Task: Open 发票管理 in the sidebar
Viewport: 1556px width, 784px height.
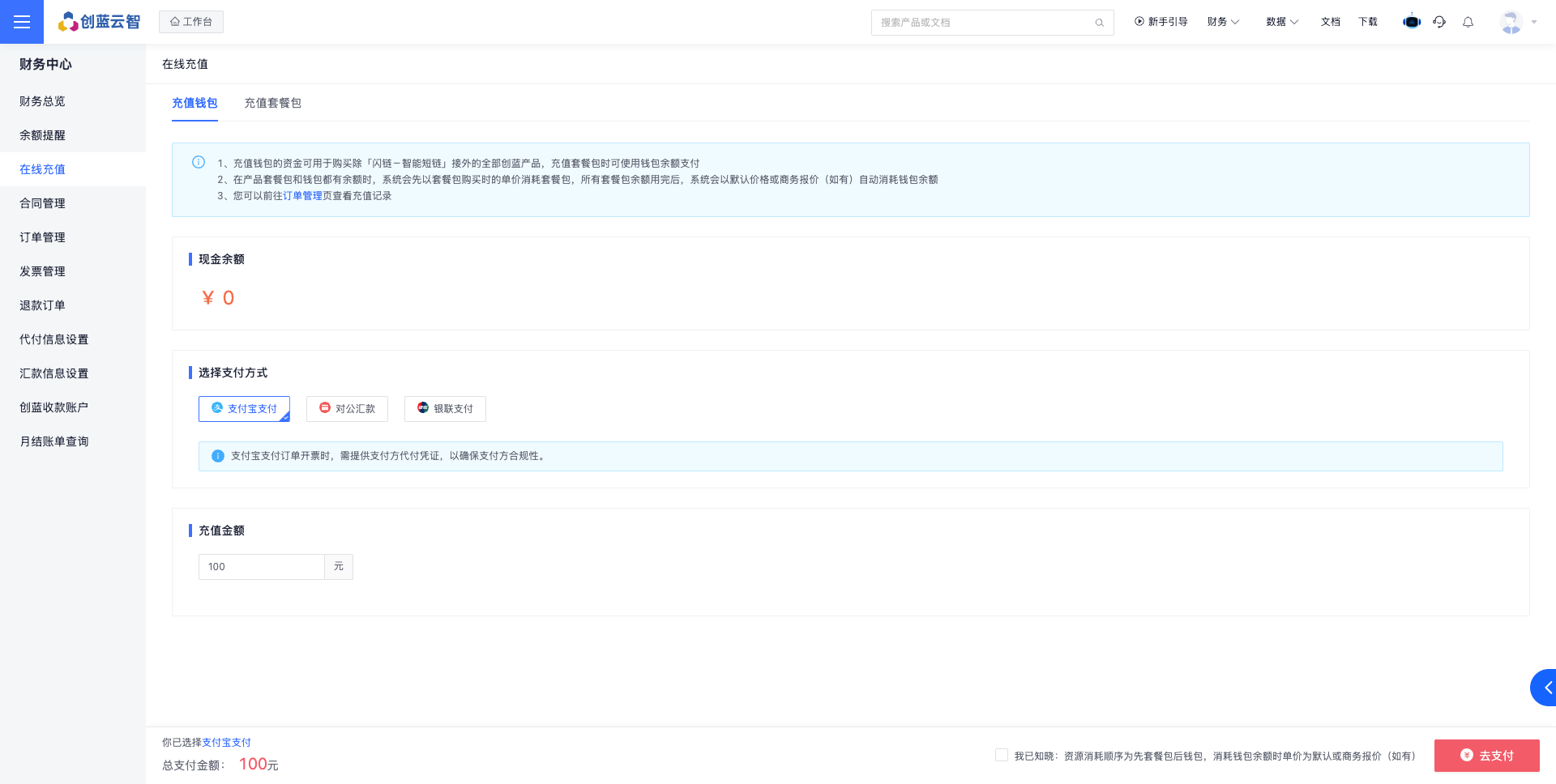Action: (x=42, y=271)
